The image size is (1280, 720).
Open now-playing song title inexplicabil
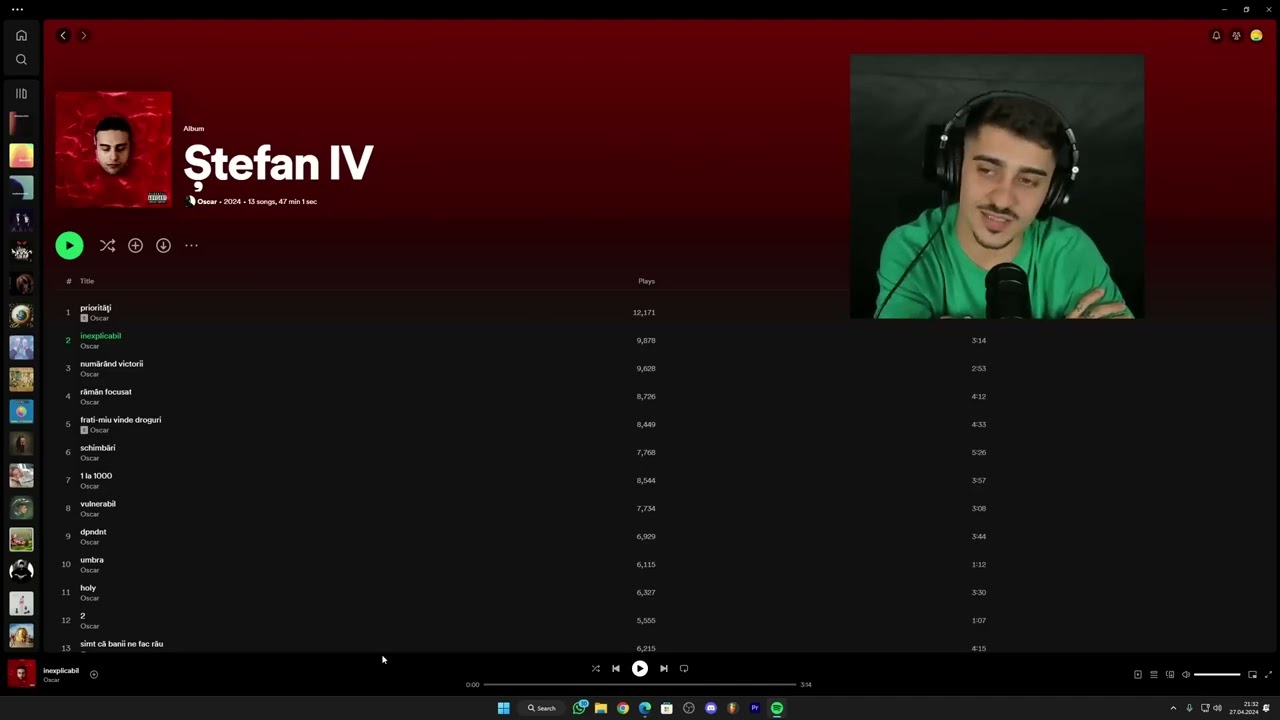tap(61, 671)
